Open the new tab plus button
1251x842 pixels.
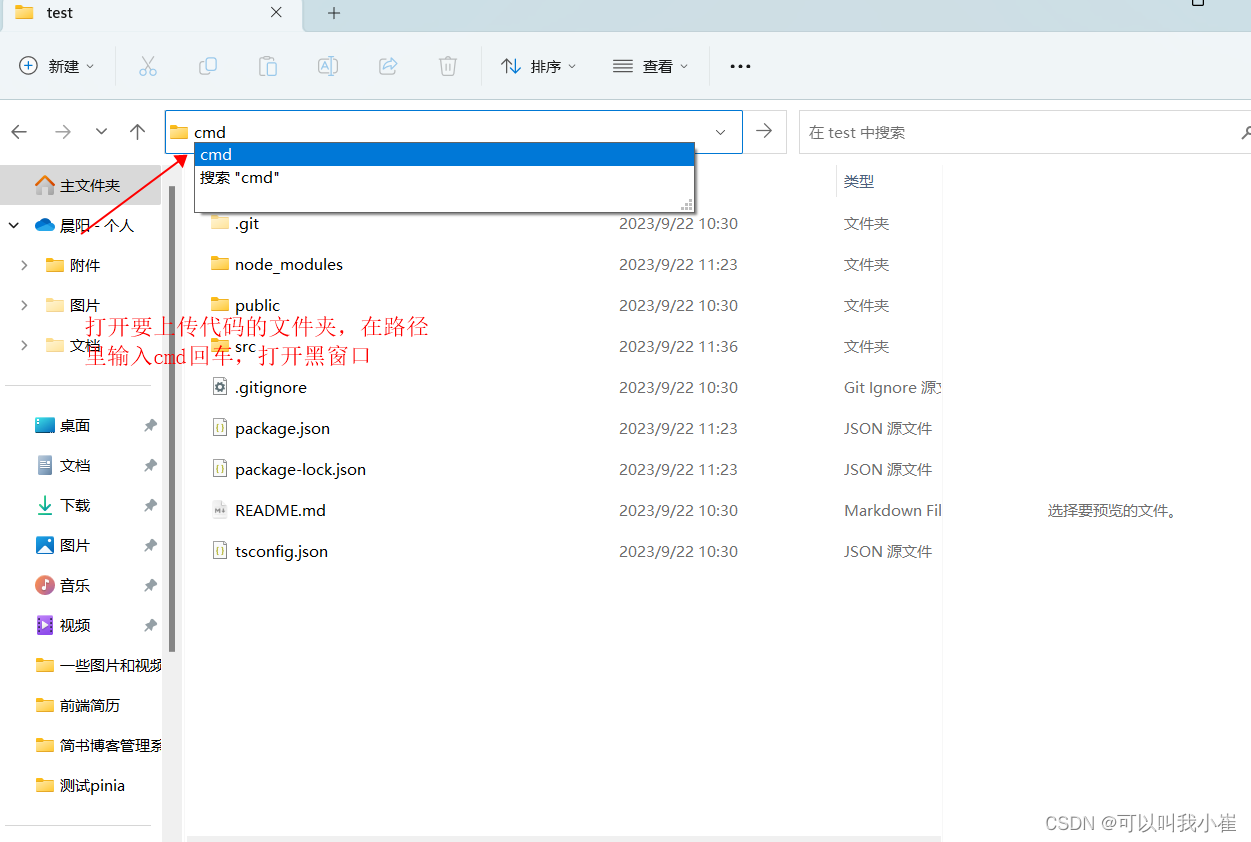(334, 13)
